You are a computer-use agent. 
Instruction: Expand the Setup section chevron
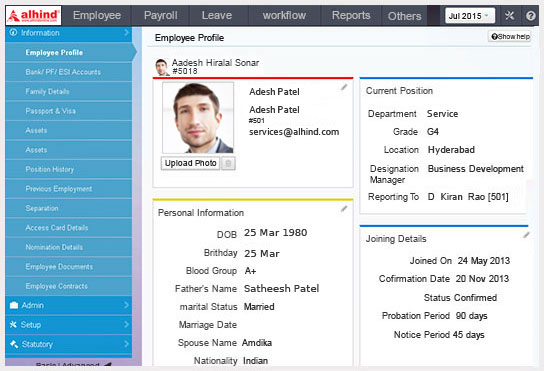[126, 324]
